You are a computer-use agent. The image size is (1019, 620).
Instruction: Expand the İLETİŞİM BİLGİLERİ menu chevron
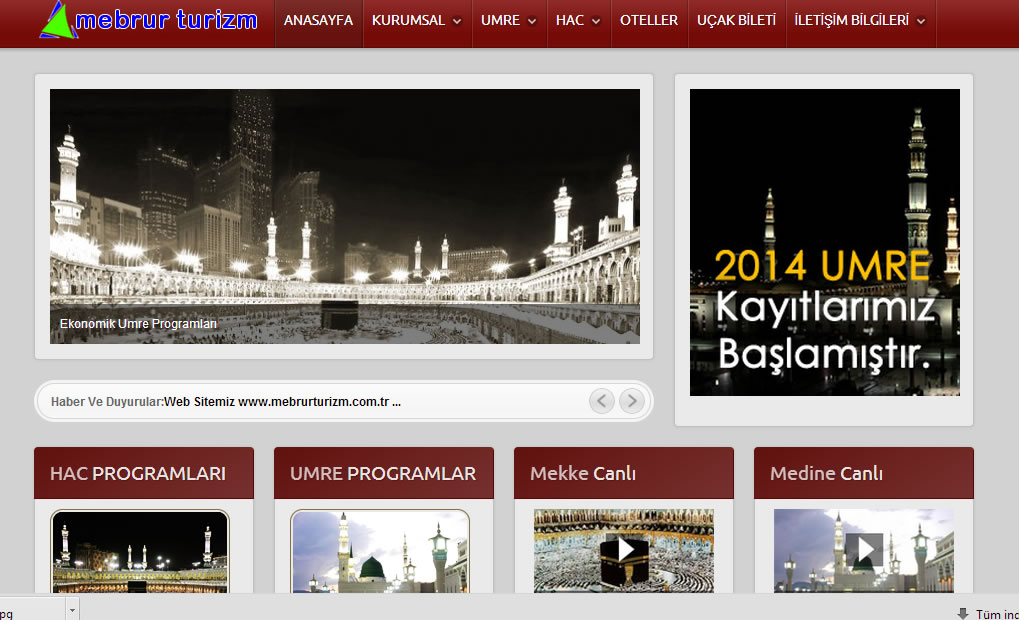pos(921,21)
